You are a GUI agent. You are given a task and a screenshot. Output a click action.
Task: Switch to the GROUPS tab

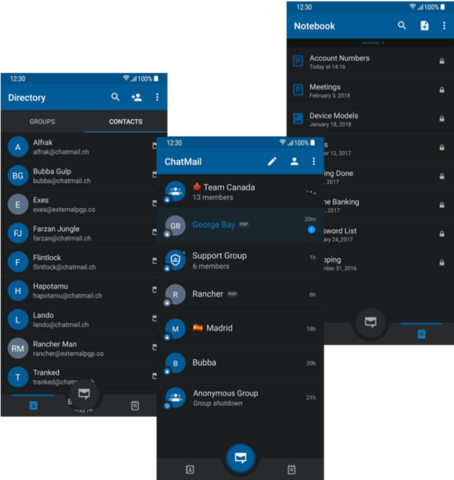(x=42, y=122)
